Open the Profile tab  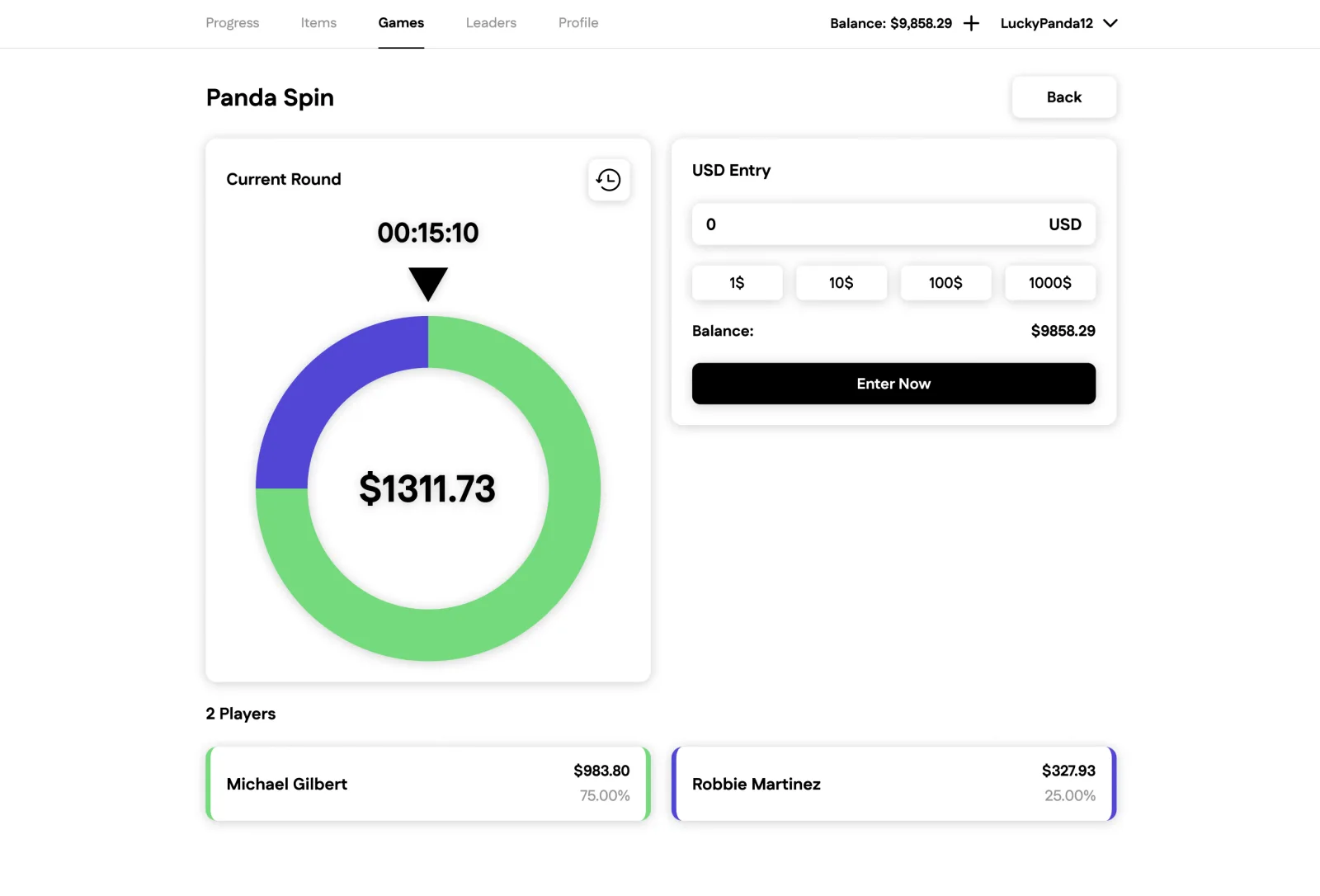[578, 23]
